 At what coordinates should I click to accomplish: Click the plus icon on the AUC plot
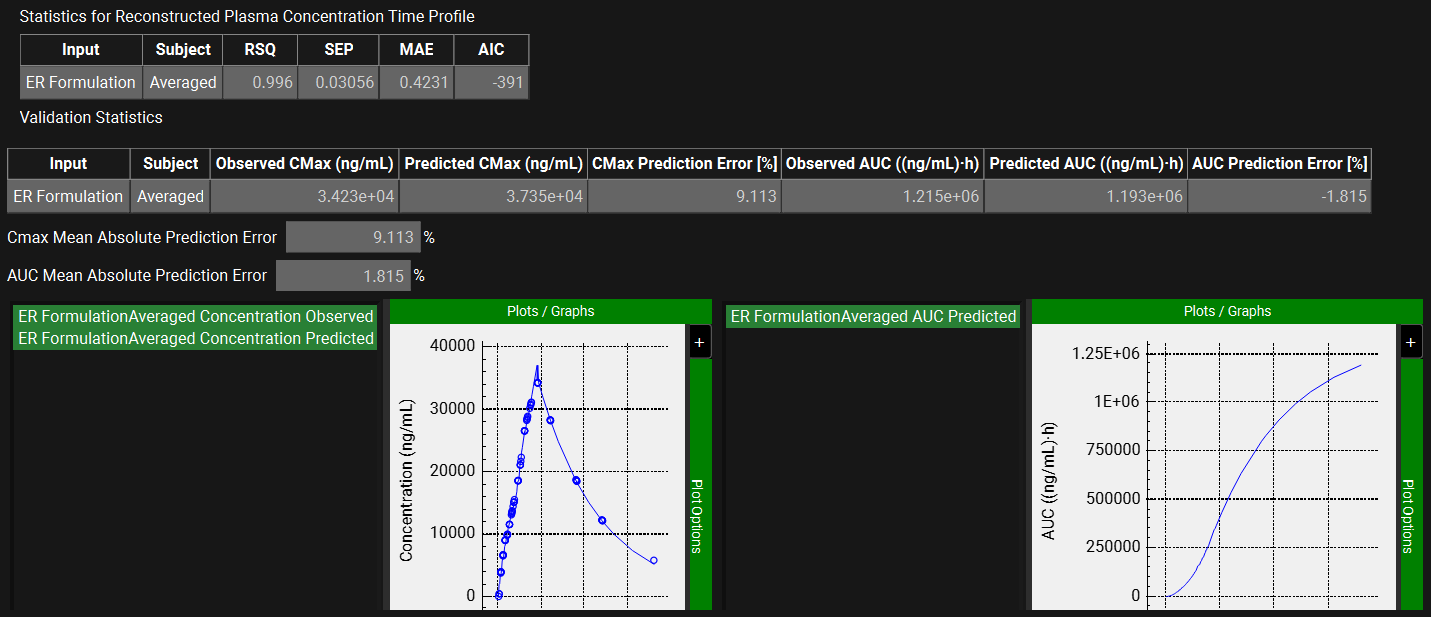(x=1411, y=342)
